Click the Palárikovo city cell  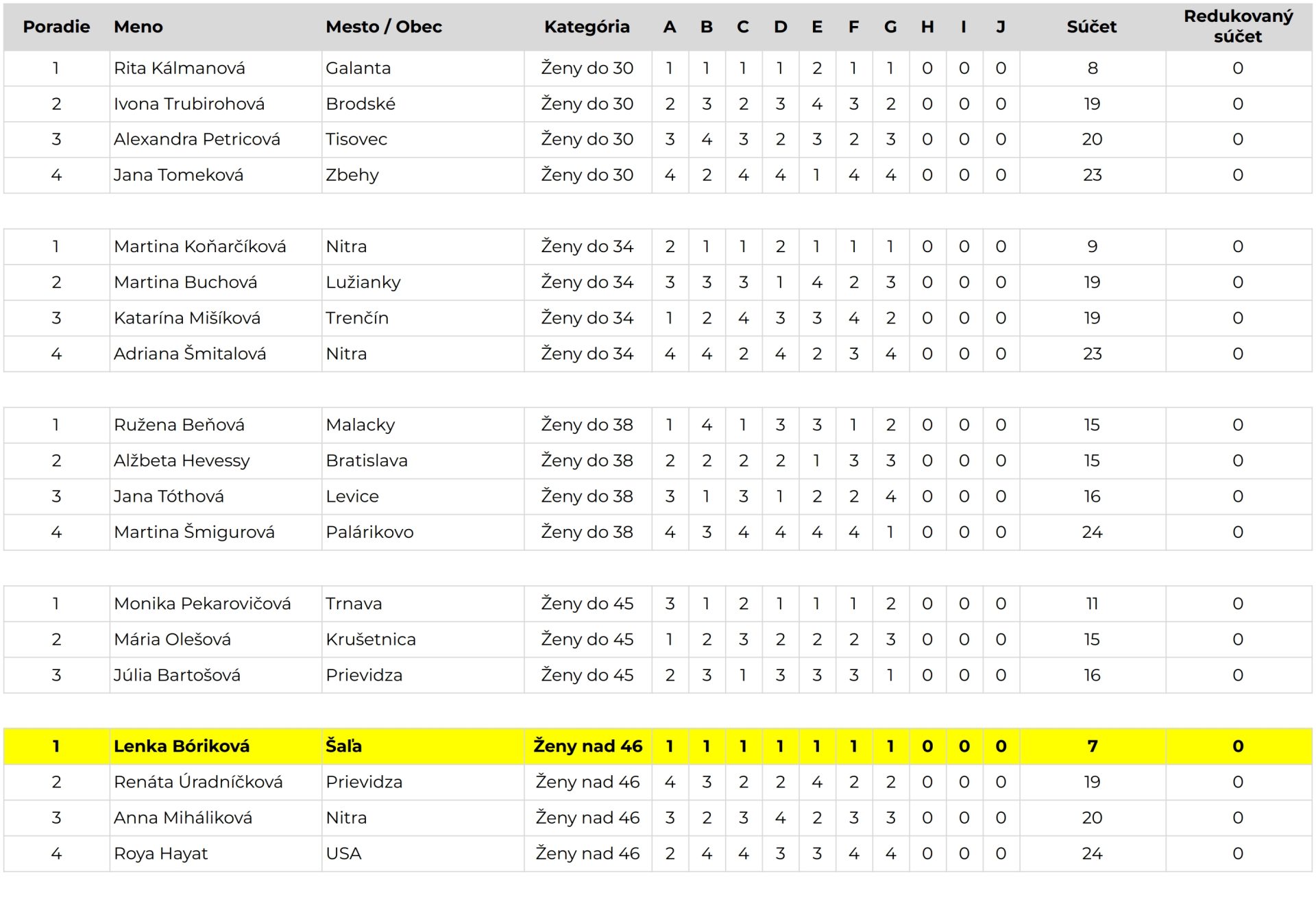coord(423,532)
